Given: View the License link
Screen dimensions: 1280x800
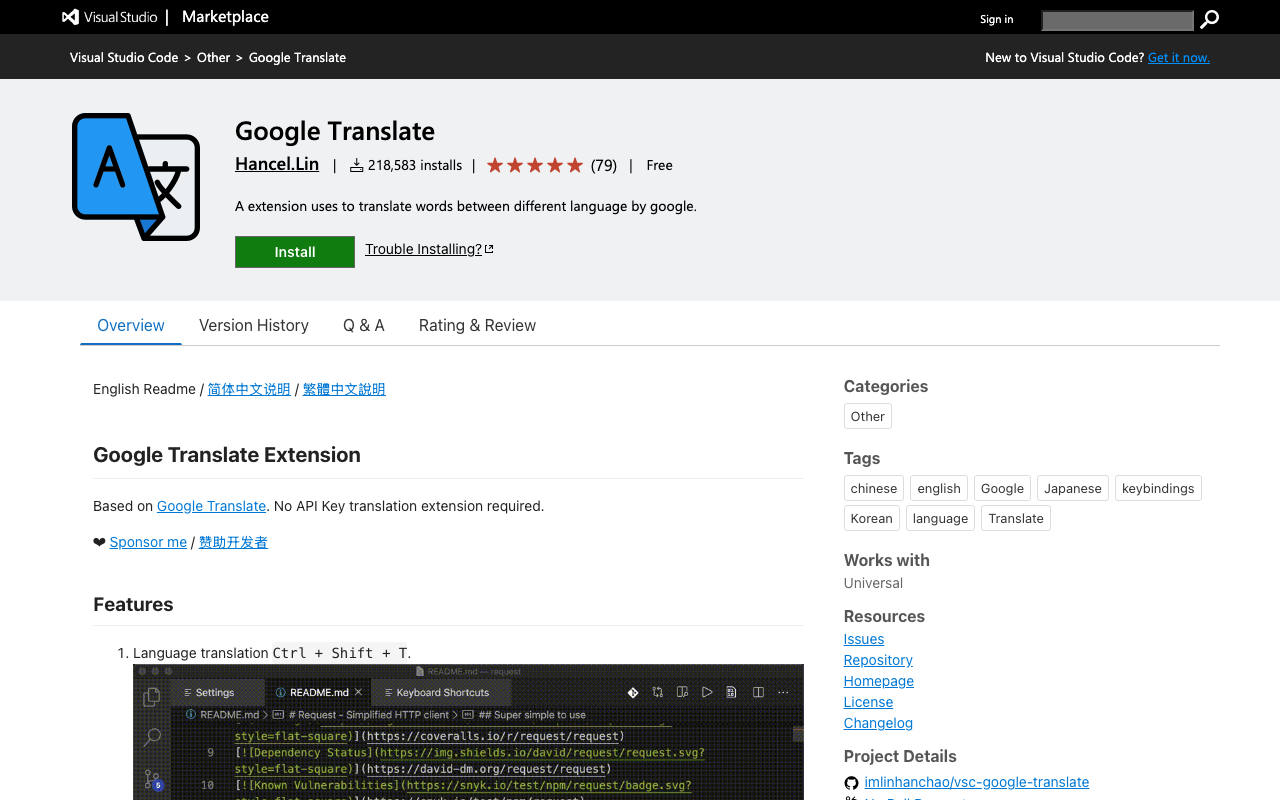Looking at the screenshot, I should 868,702.
